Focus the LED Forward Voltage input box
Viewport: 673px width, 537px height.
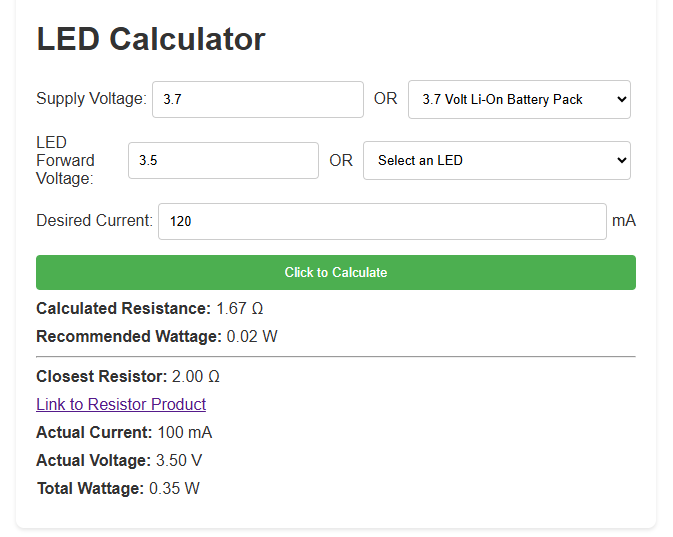(223, 161)
